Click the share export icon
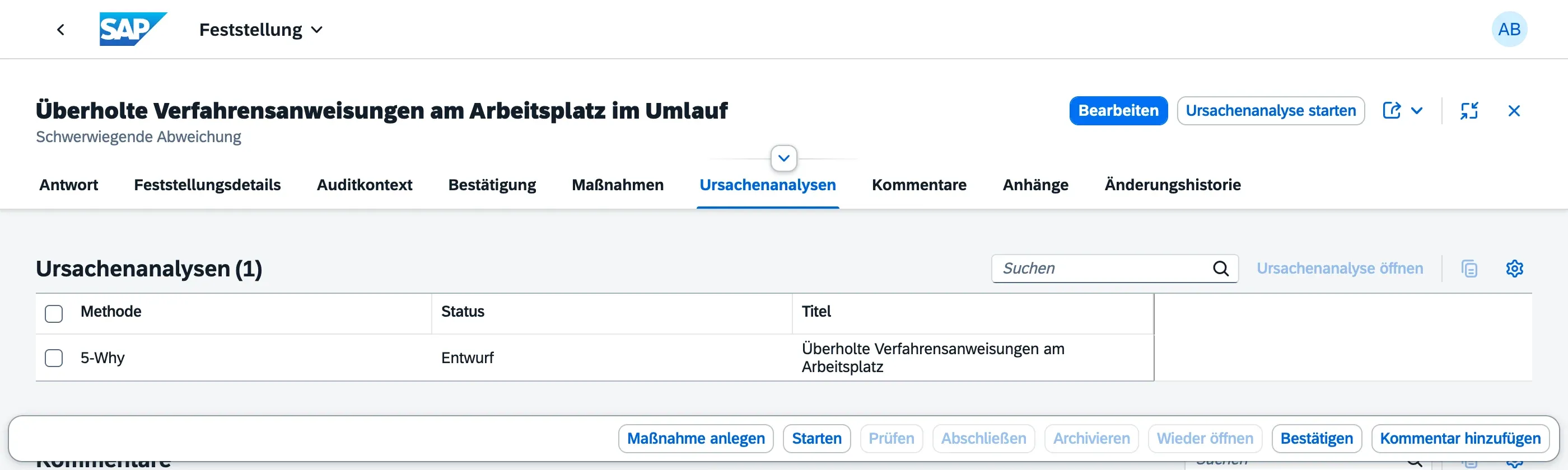This screenshot has width=1568, height=470. click(x=1392, y=111)
